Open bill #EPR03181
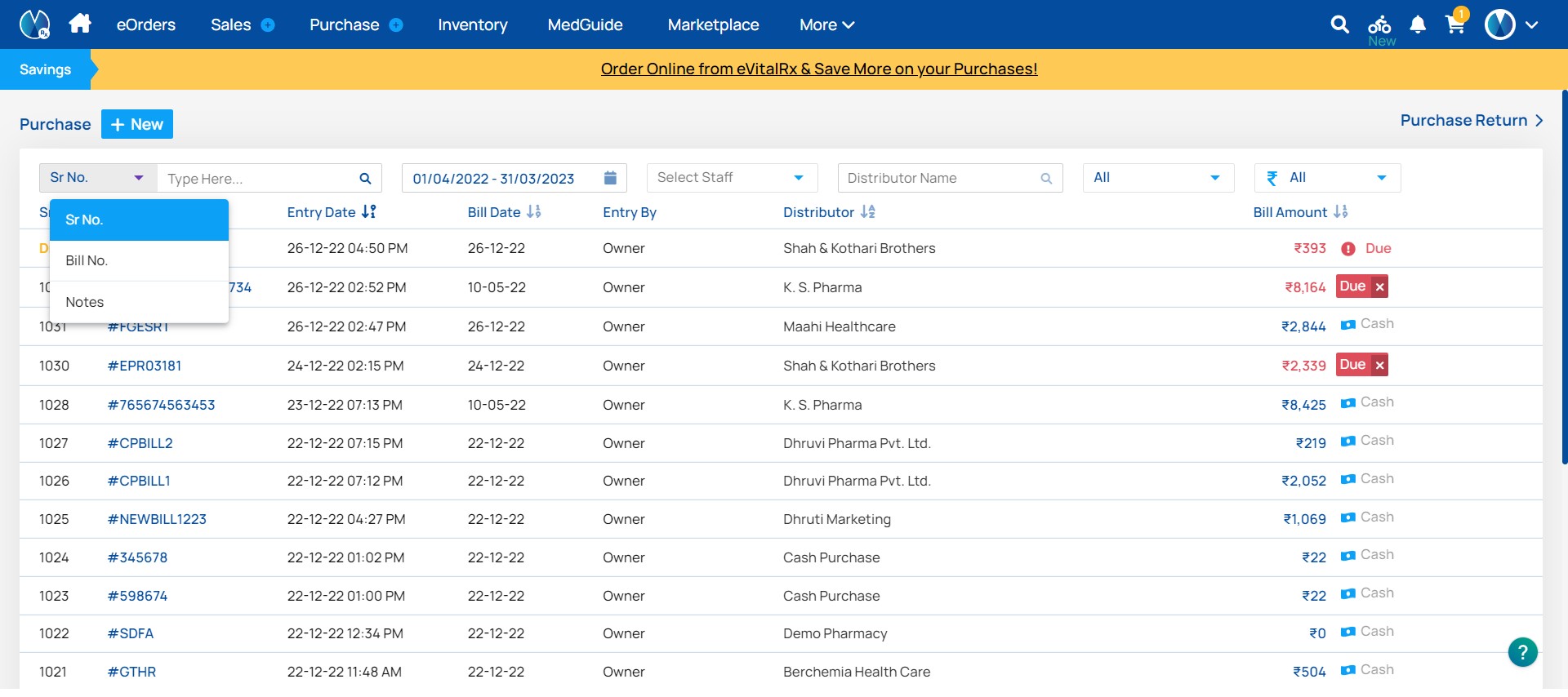This screenshot has width=1568, height=697. 145,366
